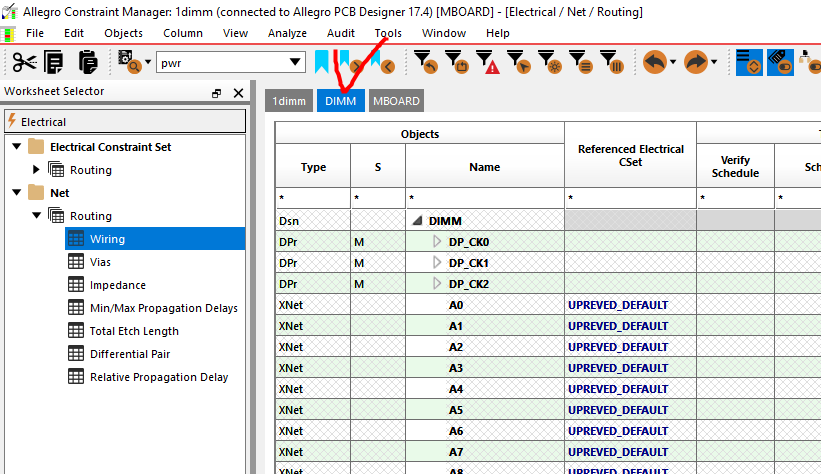Open the Objects menu
Screen dimensions: 821x474
pos(123,33)
